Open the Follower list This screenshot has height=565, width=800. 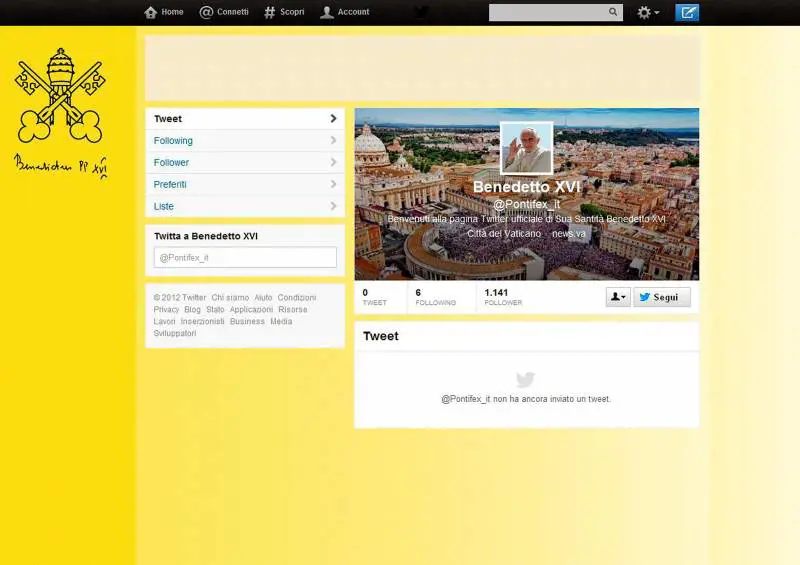tap(245, 162)
